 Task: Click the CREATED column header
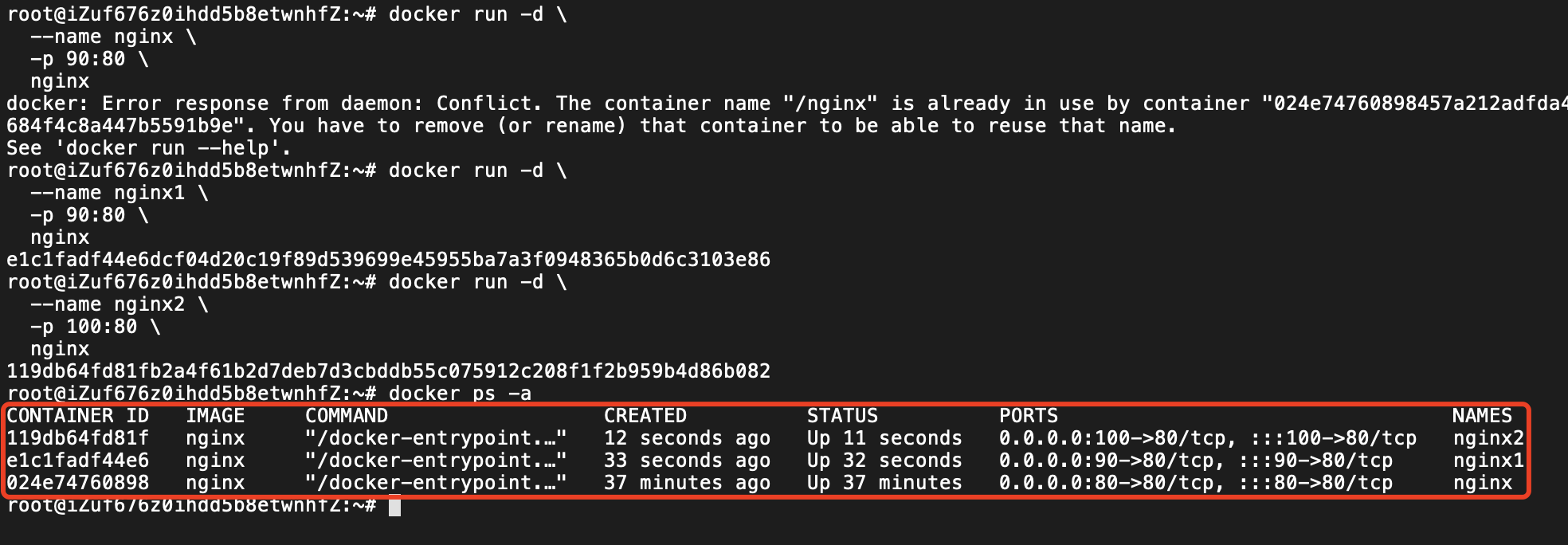pyautogui.click(x=645, y=416)
